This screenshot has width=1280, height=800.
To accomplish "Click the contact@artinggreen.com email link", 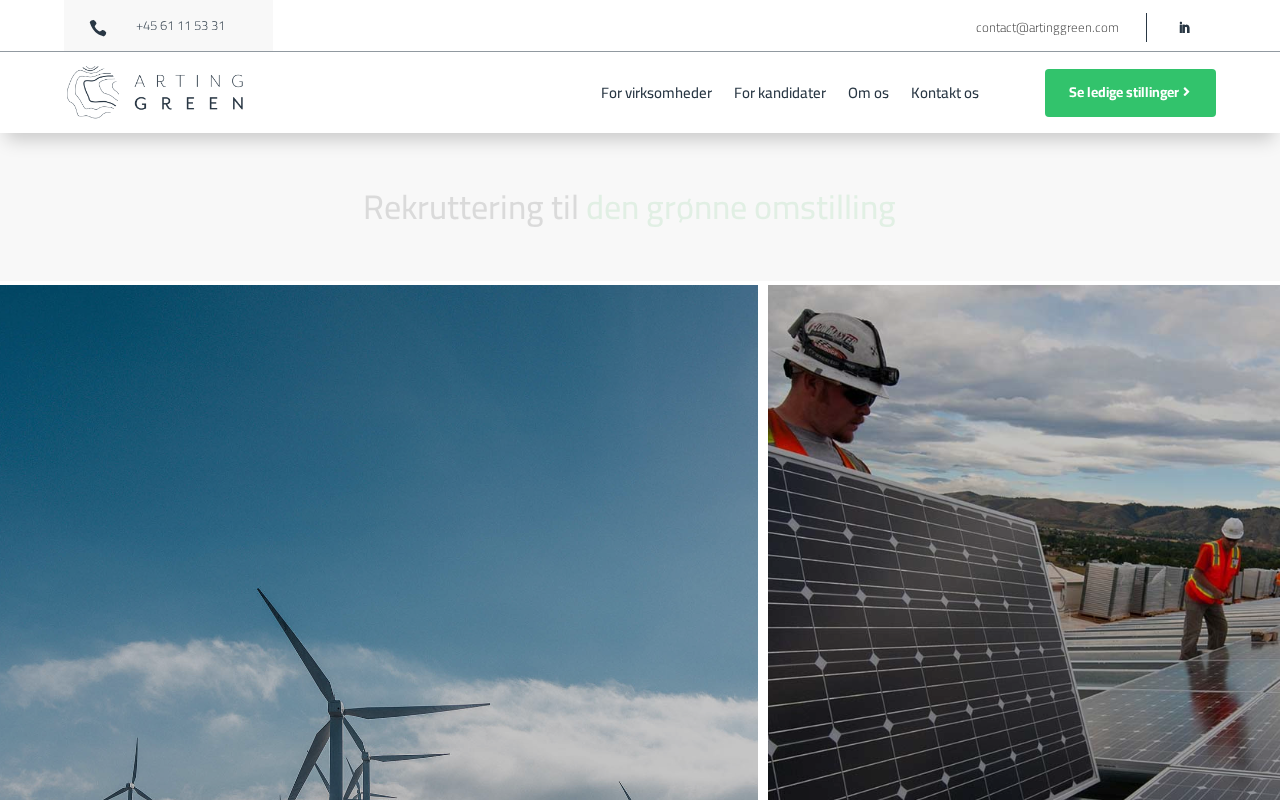I will click(1047, 28).
